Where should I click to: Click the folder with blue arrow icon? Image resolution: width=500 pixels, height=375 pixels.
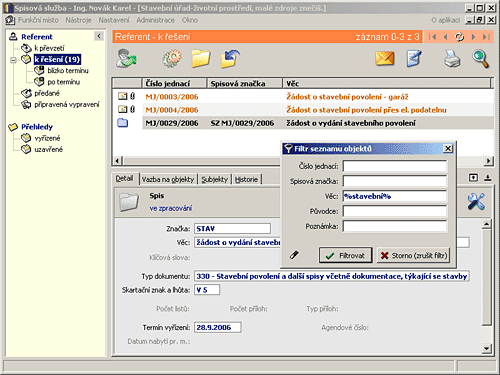pos(230,58)
